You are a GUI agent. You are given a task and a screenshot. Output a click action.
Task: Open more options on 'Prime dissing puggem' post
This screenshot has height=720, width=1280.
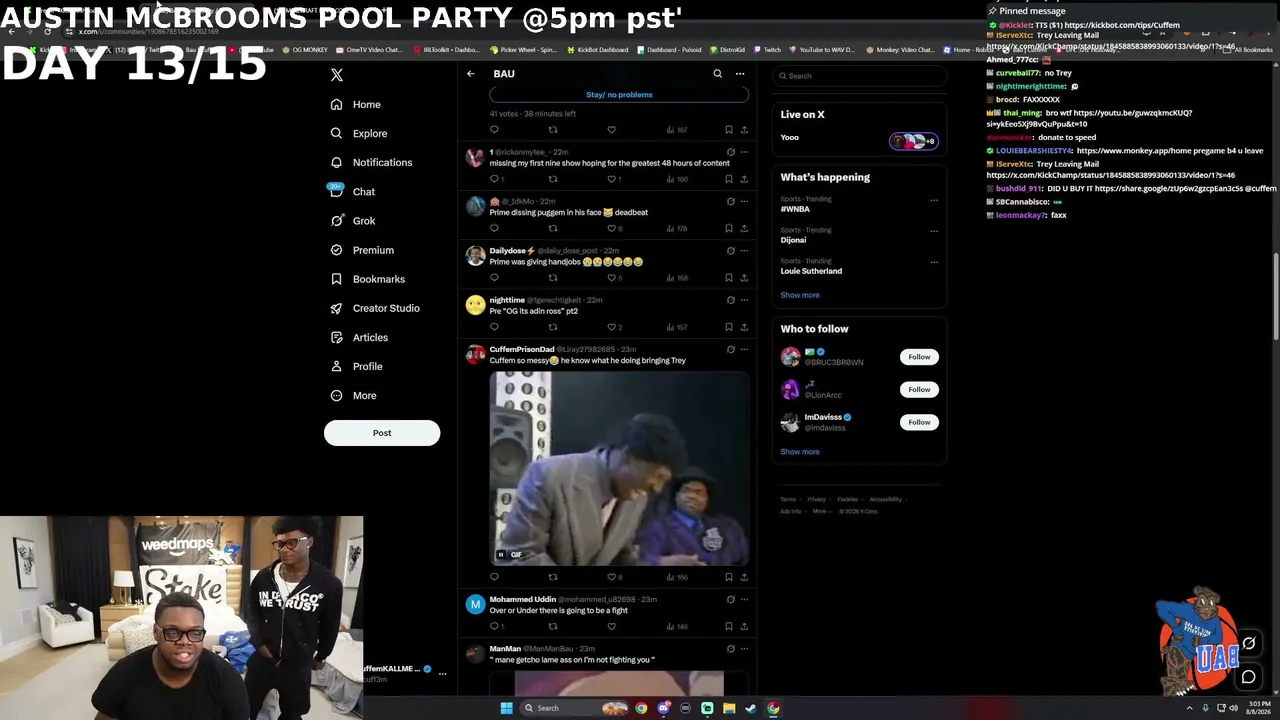(744, 201)
